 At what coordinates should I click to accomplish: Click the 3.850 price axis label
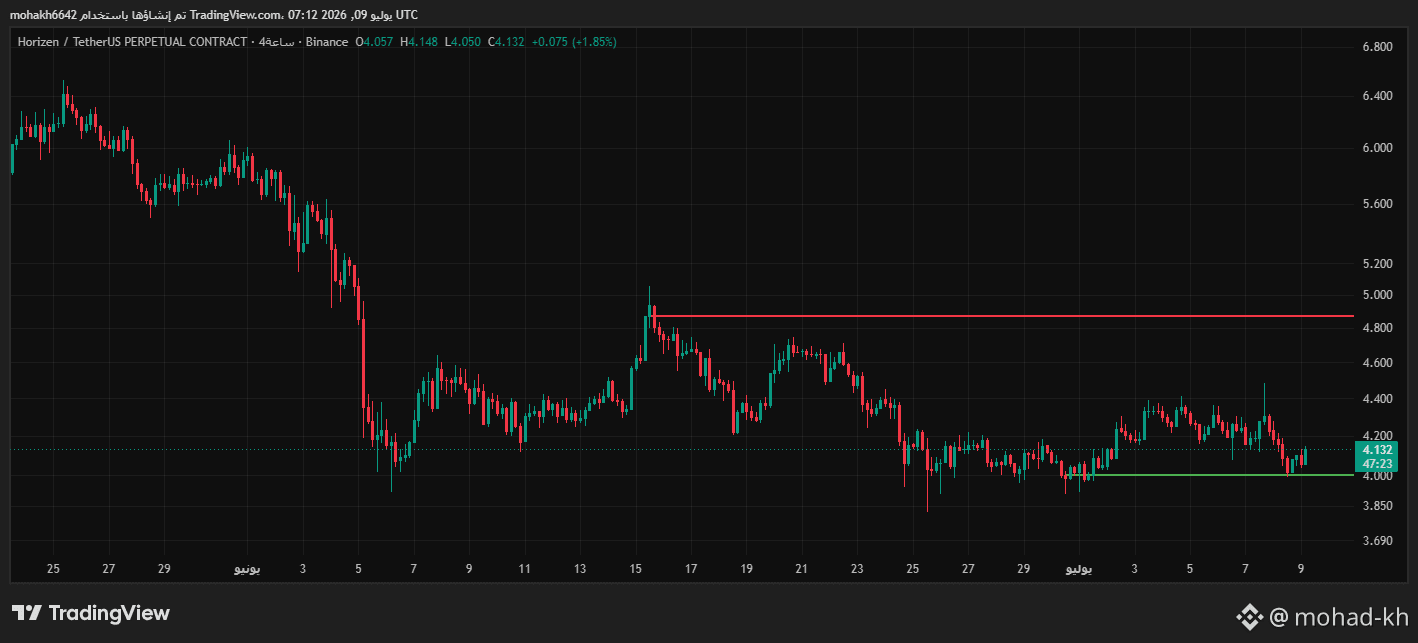pyautogui.click(x=1377, y=507)
